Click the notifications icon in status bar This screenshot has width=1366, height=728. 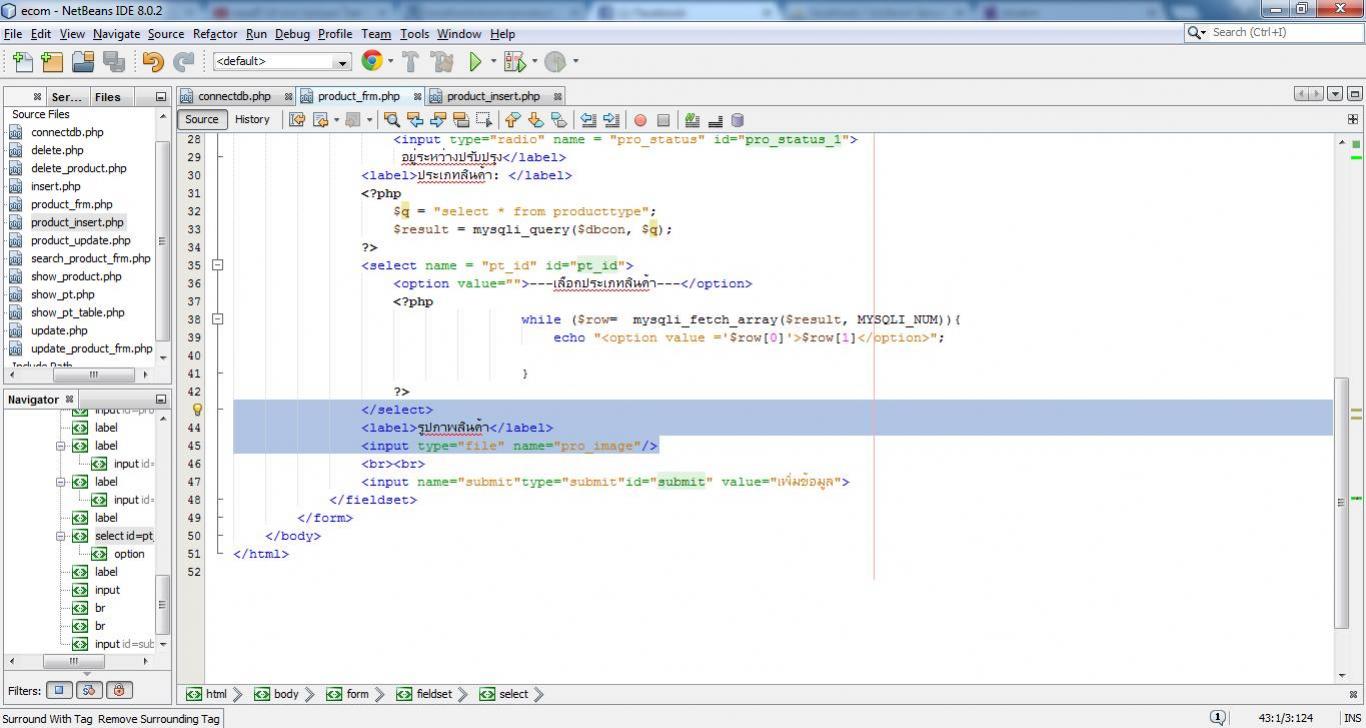pos(1218,717)
